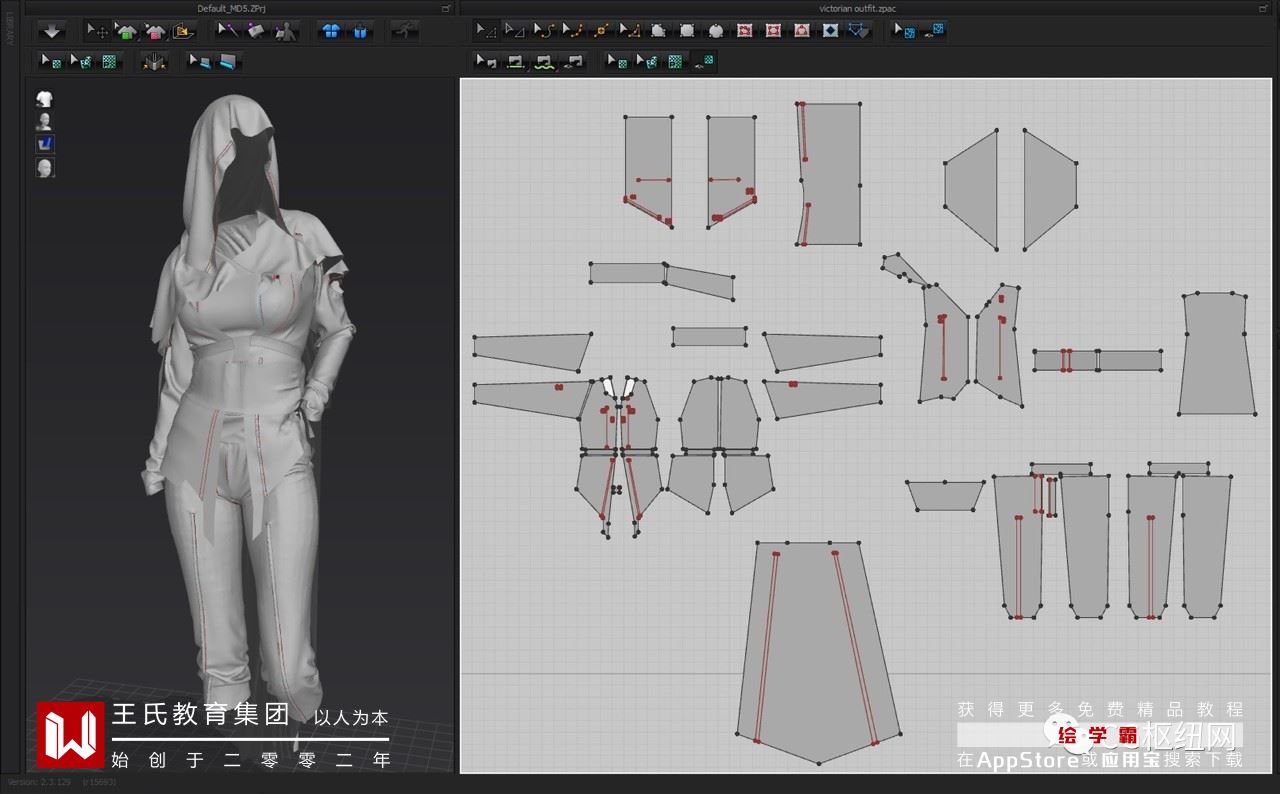Viewport: 1280px width, 794px height.
Task: Pick the arrow tool with orange triangle
Action: [630, 31]
